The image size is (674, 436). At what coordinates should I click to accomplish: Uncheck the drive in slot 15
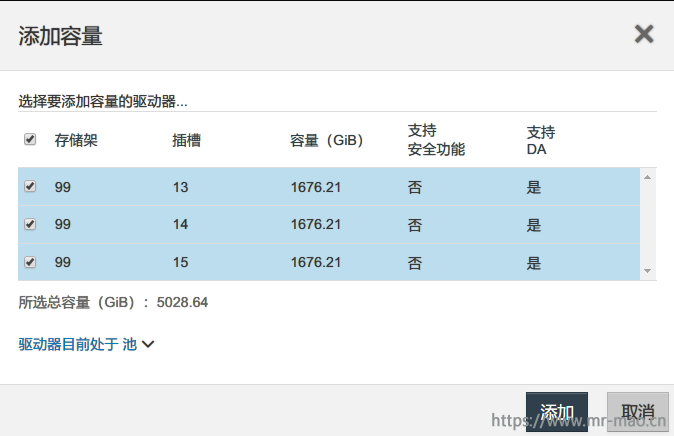tap(30, 262)
